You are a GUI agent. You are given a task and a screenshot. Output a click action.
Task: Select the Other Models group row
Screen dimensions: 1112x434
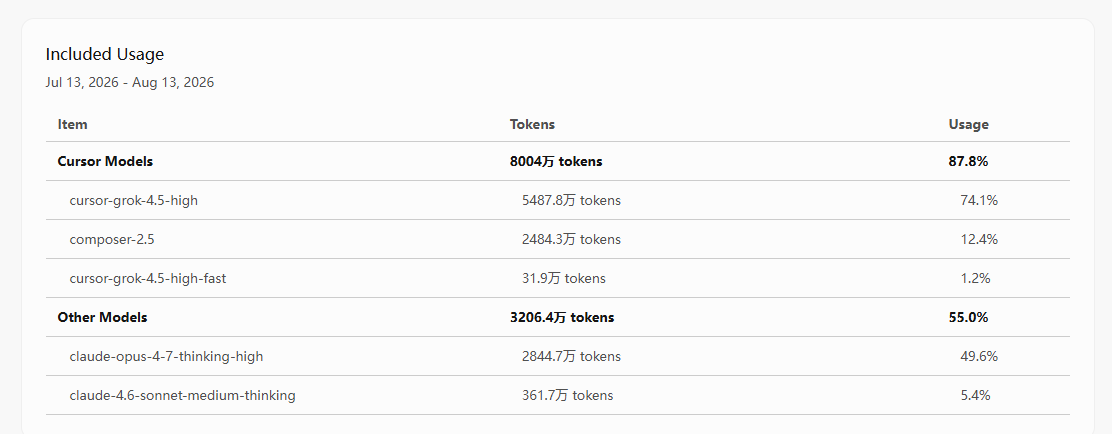[x=557, y=318]
